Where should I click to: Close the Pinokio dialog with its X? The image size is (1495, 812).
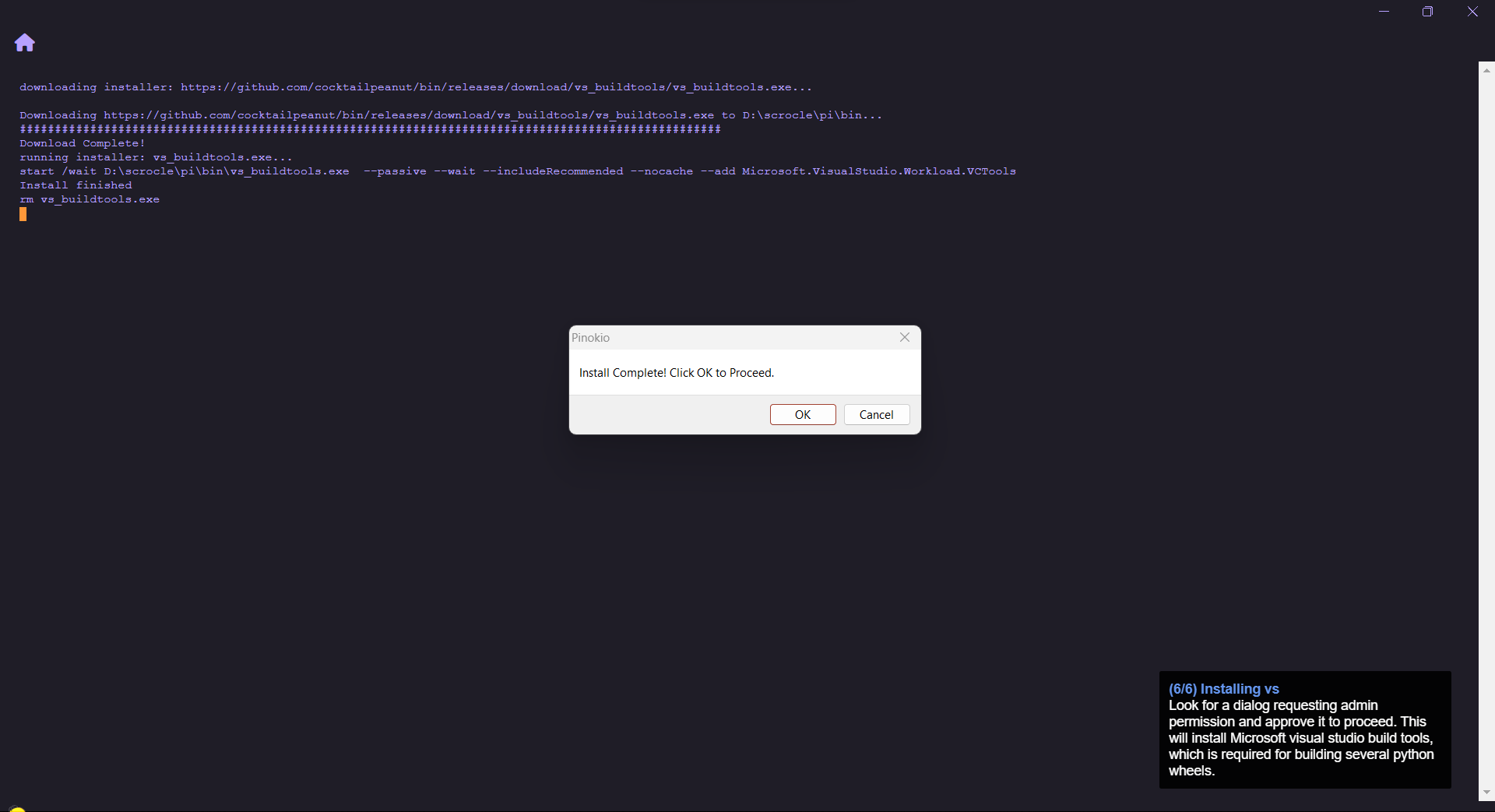click(x=903, y=337)
